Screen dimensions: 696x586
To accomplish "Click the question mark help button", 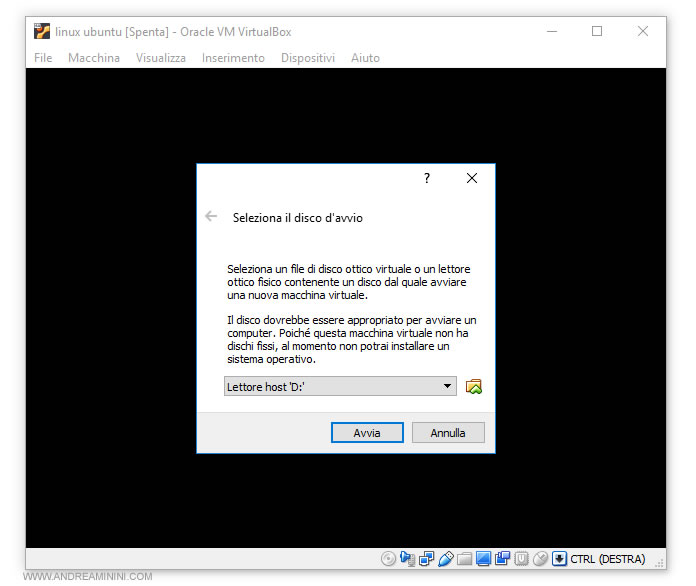I will click(427, 178).
